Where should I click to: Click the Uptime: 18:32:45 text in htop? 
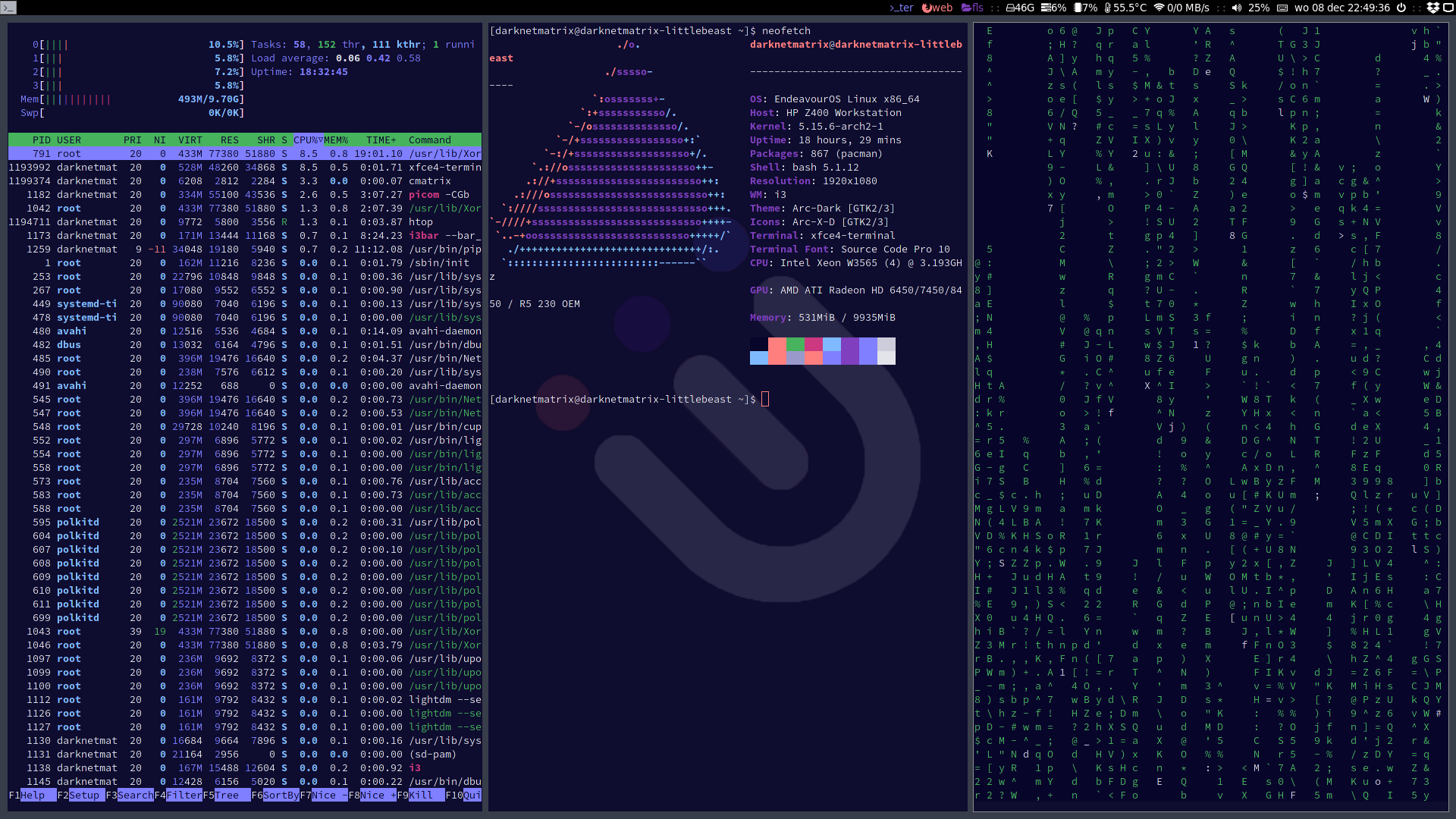click(x=300, y=72)
